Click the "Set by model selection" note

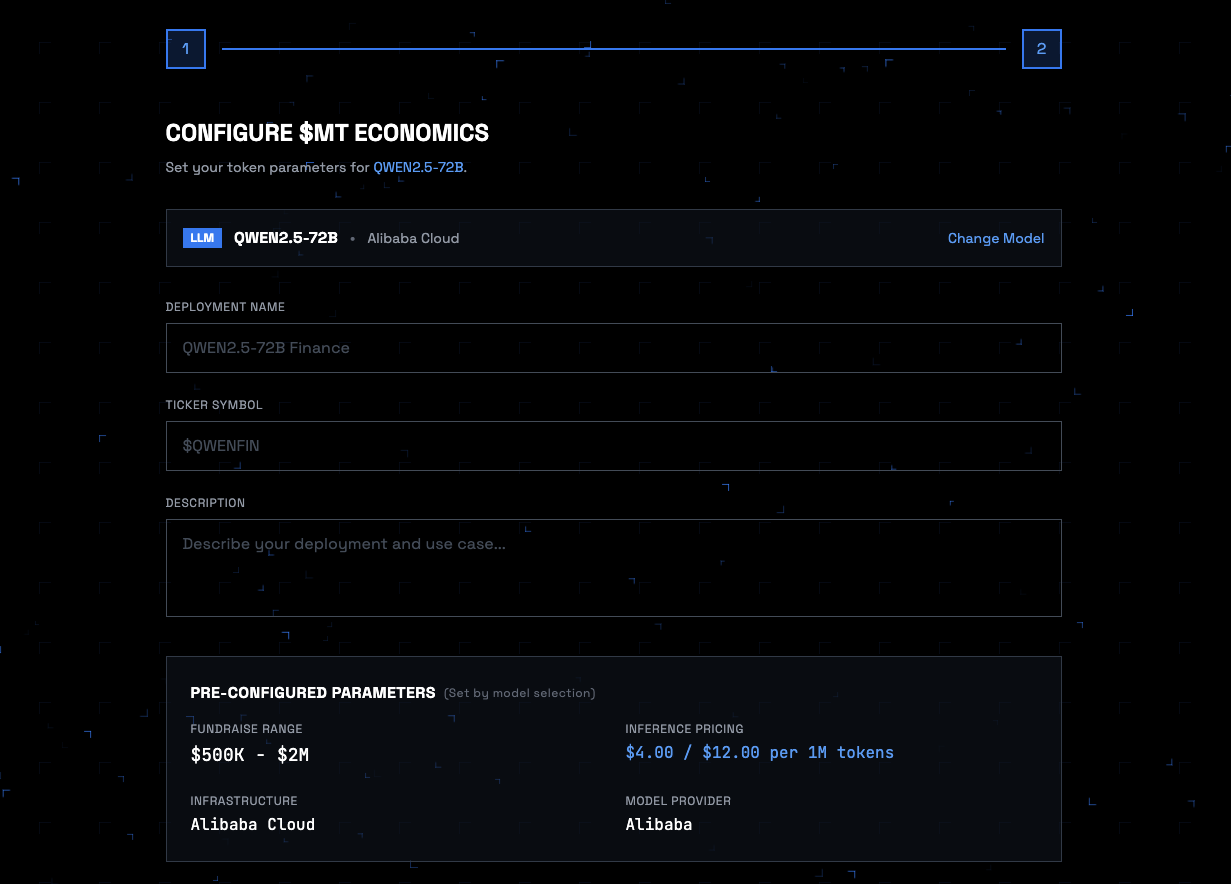pos(519,693)
